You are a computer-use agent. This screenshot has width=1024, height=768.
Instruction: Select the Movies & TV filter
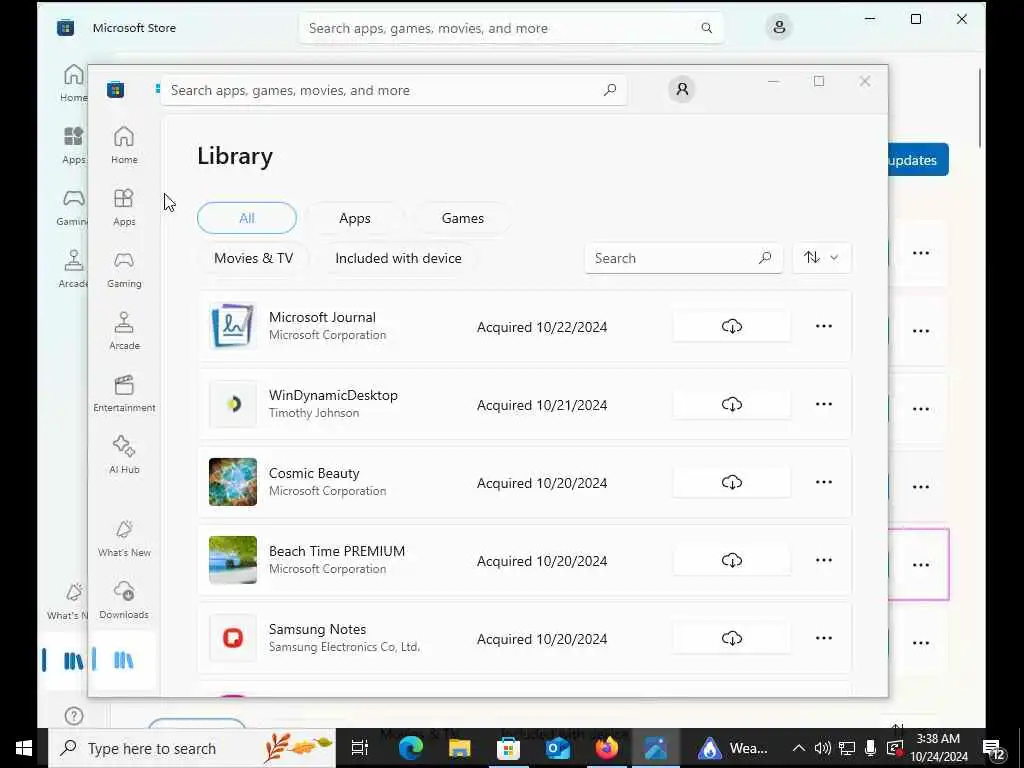[x=253, y=258]
